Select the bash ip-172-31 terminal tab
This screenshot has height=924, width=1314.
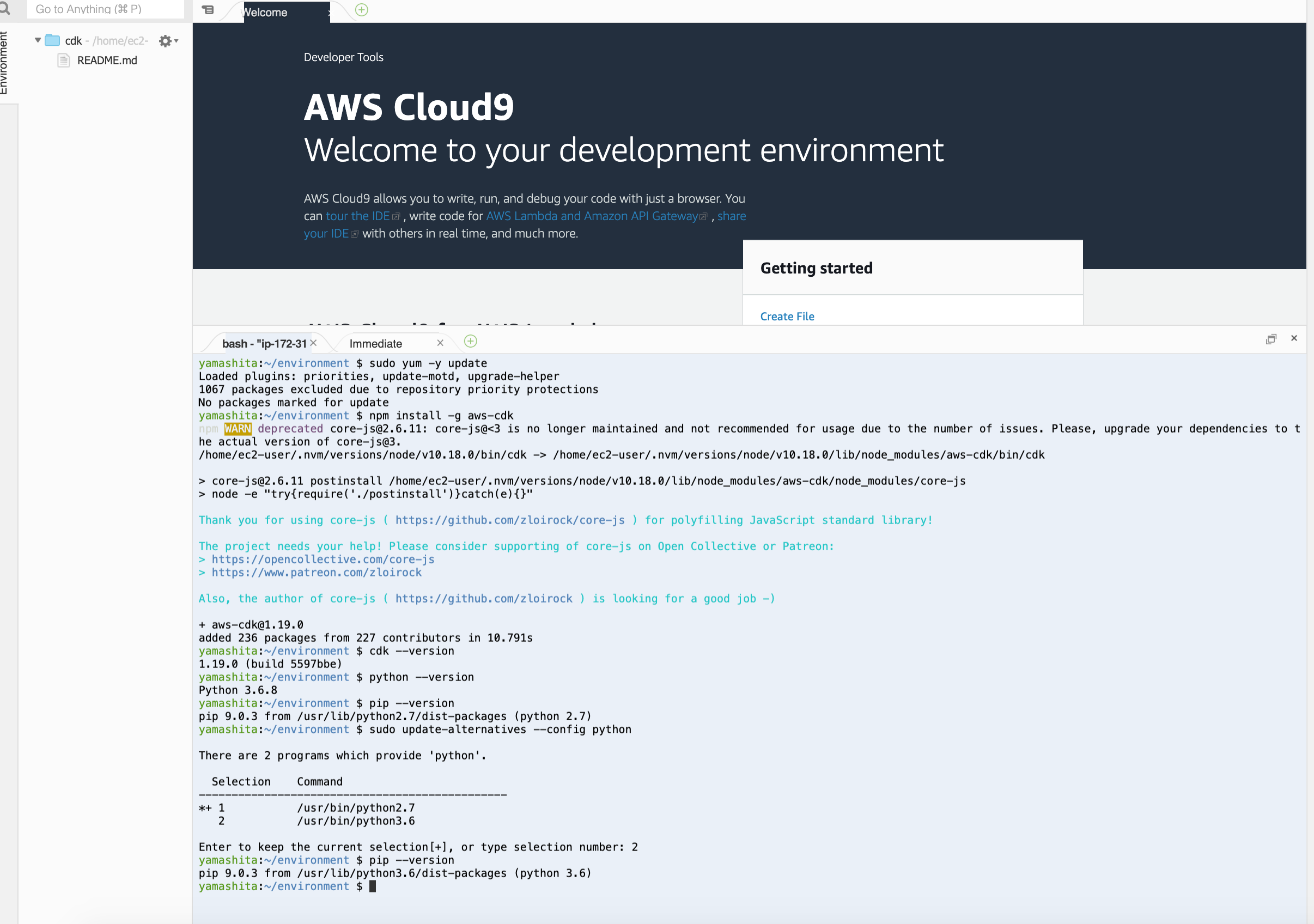(x=264, y=343)
